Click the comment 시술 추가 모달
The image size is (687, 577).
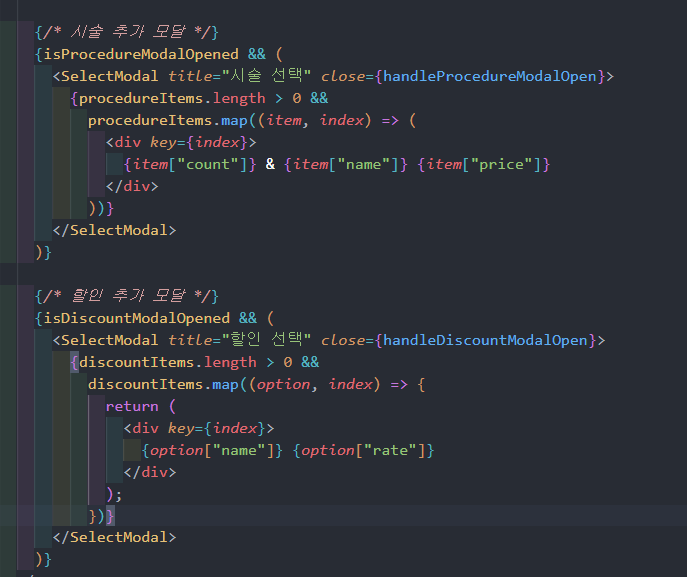(128, 32)
